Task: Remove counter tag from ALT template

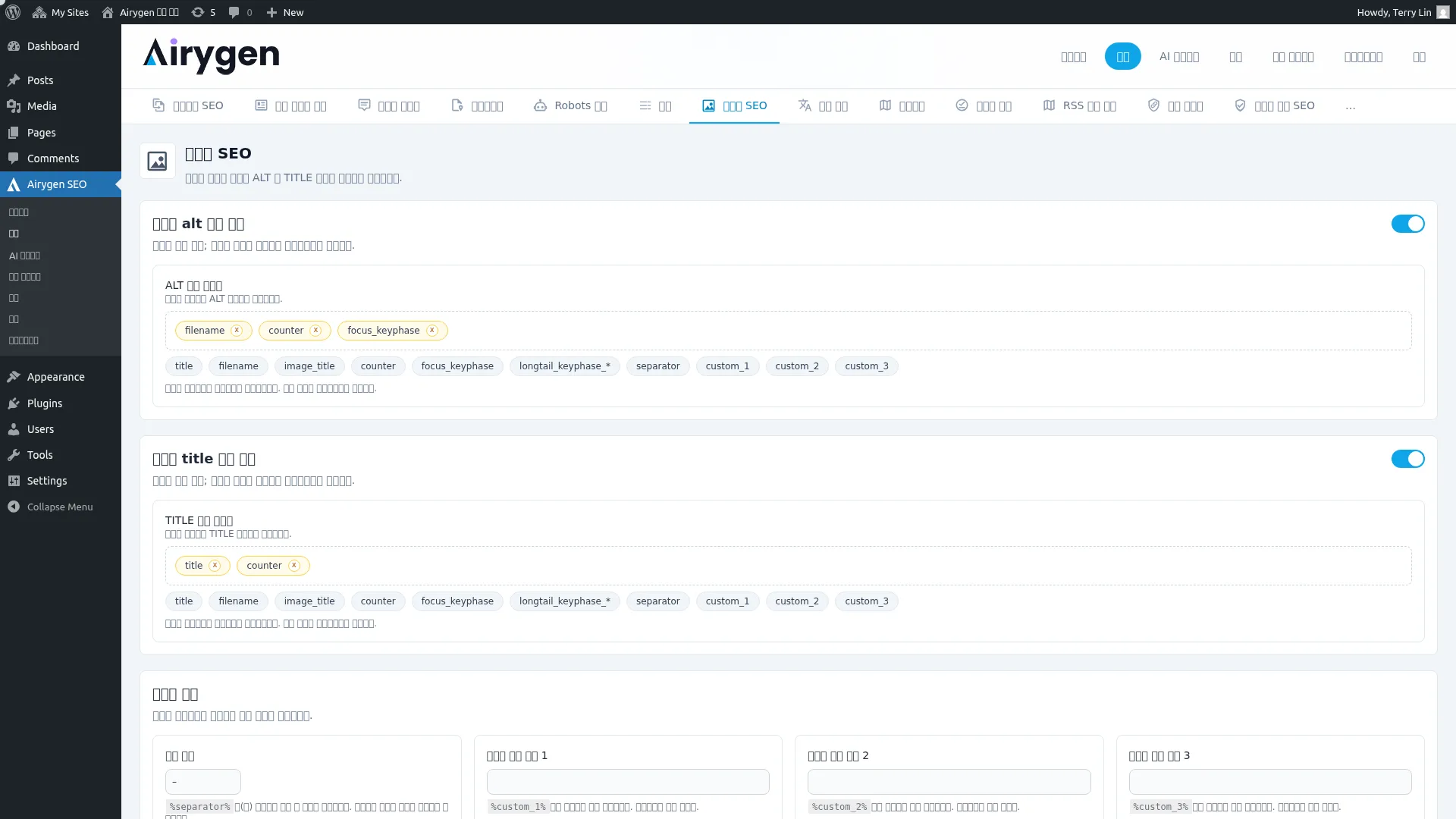Action: (315, 330)
